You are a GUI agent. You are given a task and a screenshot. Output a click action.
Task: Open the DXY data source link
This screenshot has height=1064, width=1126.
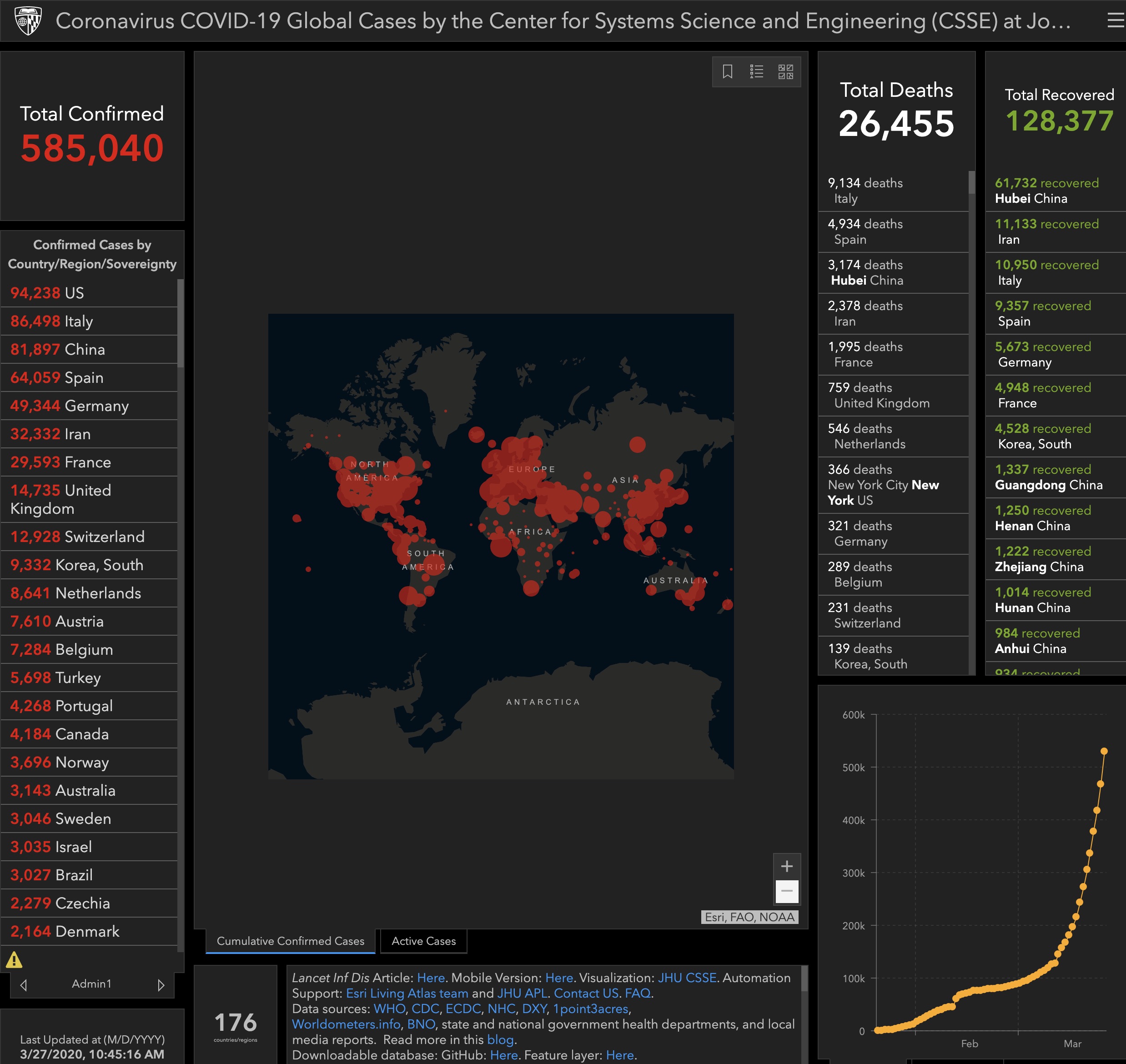(x=534, y=1009)
